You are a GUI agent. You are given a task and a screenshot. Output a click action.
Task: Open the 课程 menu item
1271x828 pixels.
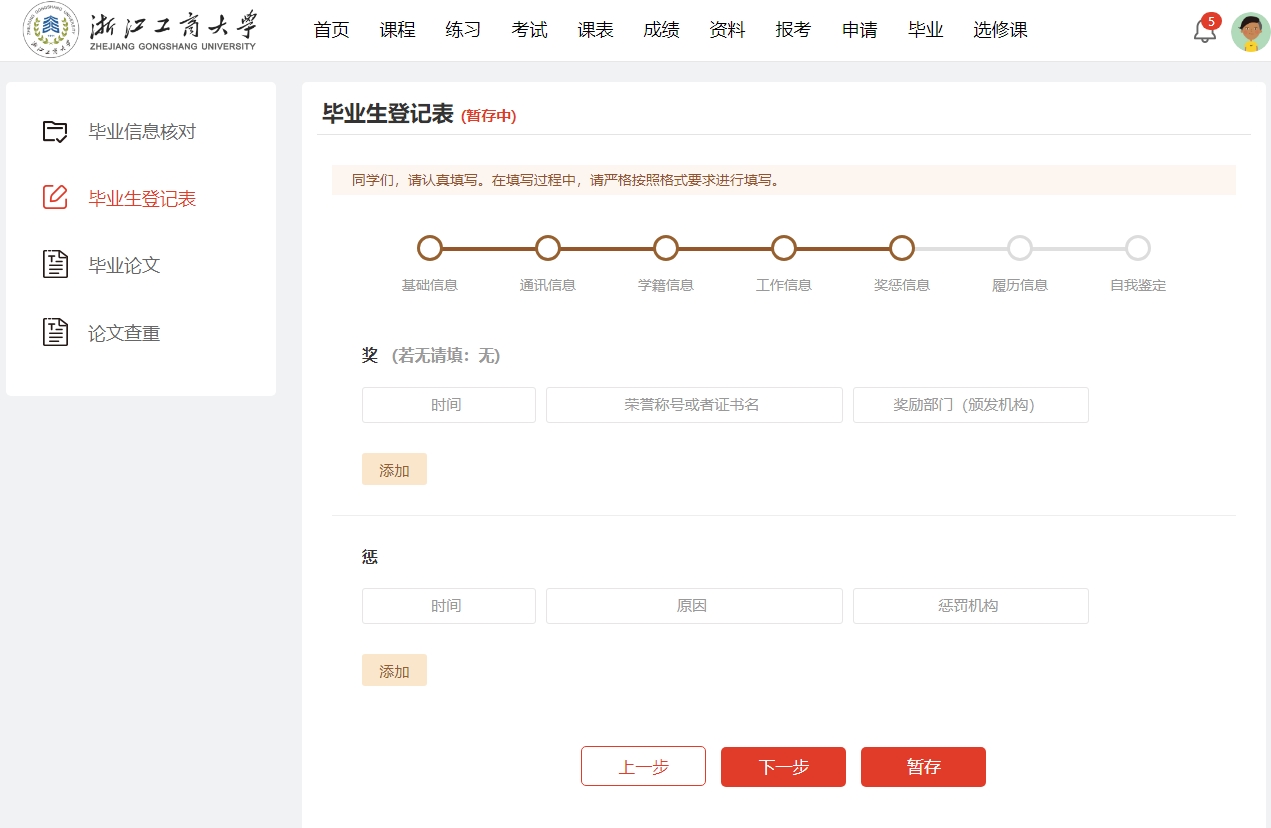click(397, 30)
